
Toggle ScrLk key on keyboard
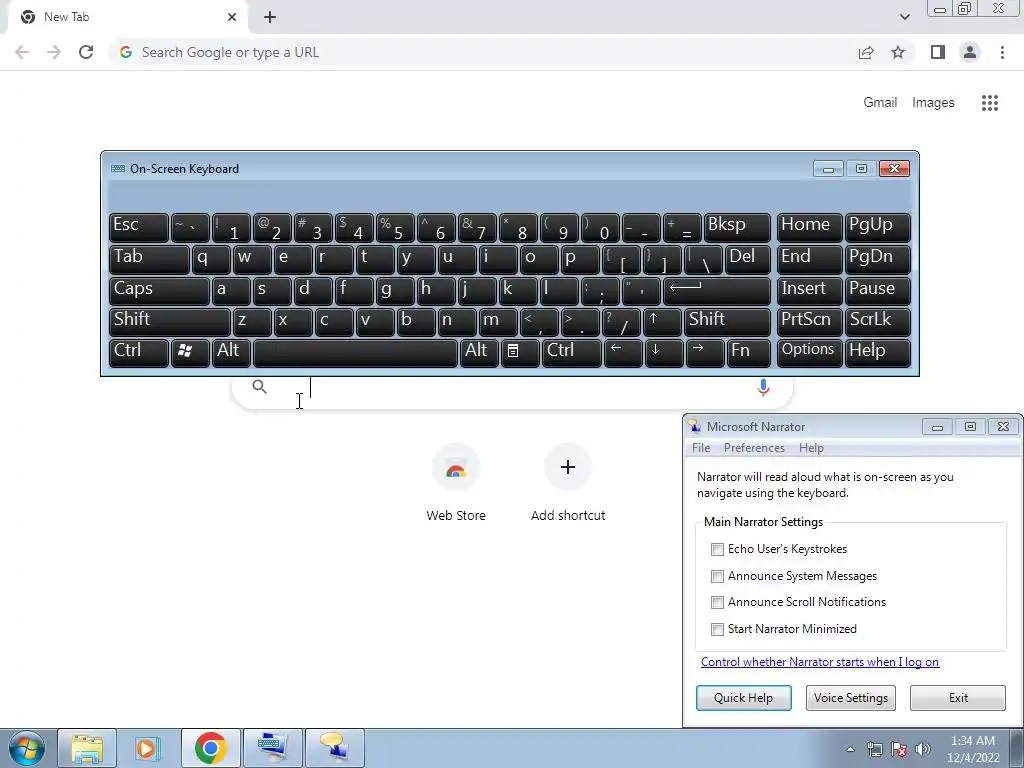[877, 322]
